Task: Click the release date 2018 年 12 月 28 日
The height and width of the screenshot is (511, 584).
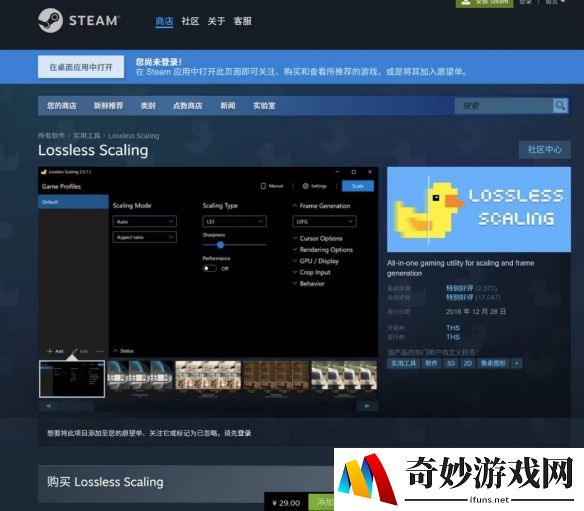Action: [x=476, y=312]
